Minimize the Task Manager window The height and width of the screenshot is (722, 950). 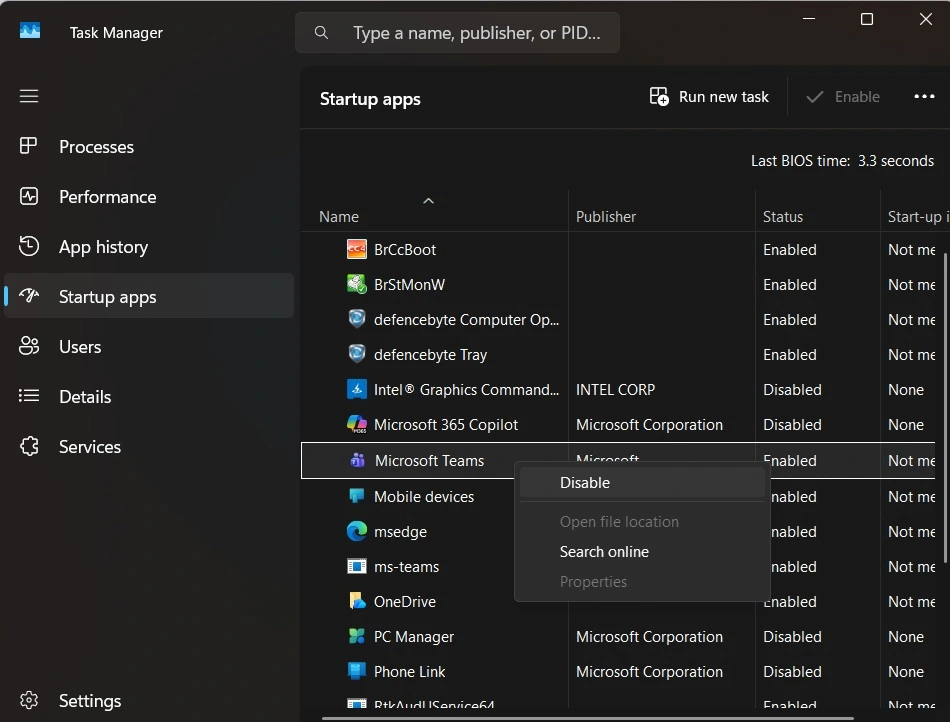(x=808, y=19)
